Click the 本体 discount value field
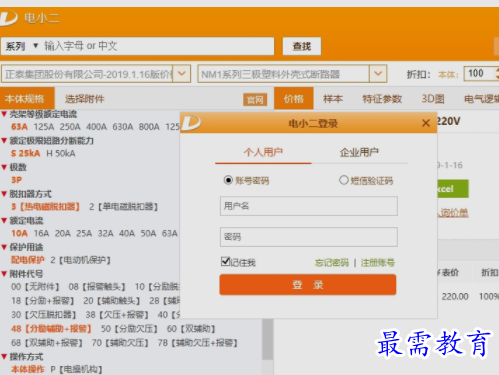The height and width of the screenshot is (375, 499). 479,73
